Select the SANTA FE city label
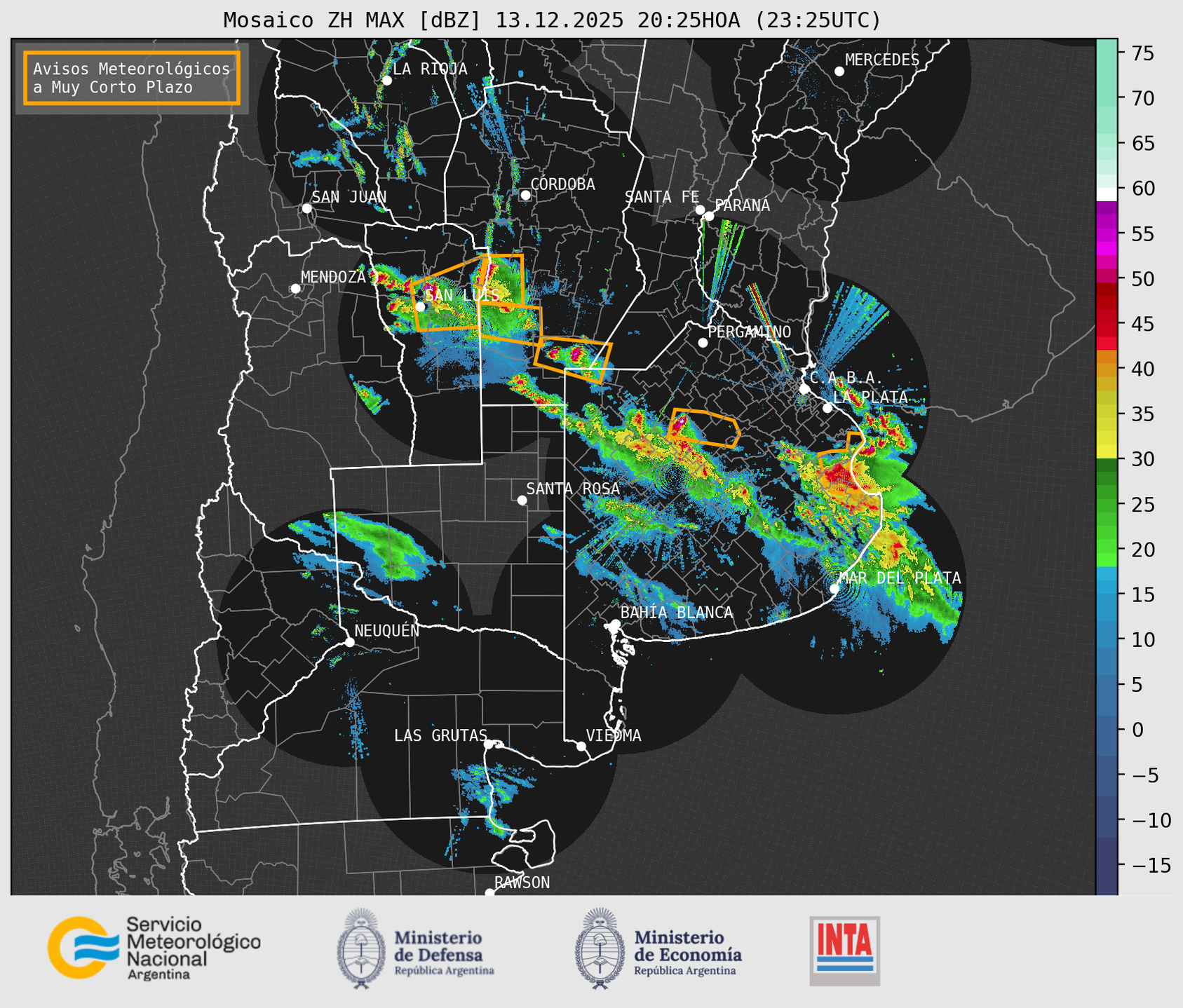1183x1008 pixels. (x=662, y=197)
